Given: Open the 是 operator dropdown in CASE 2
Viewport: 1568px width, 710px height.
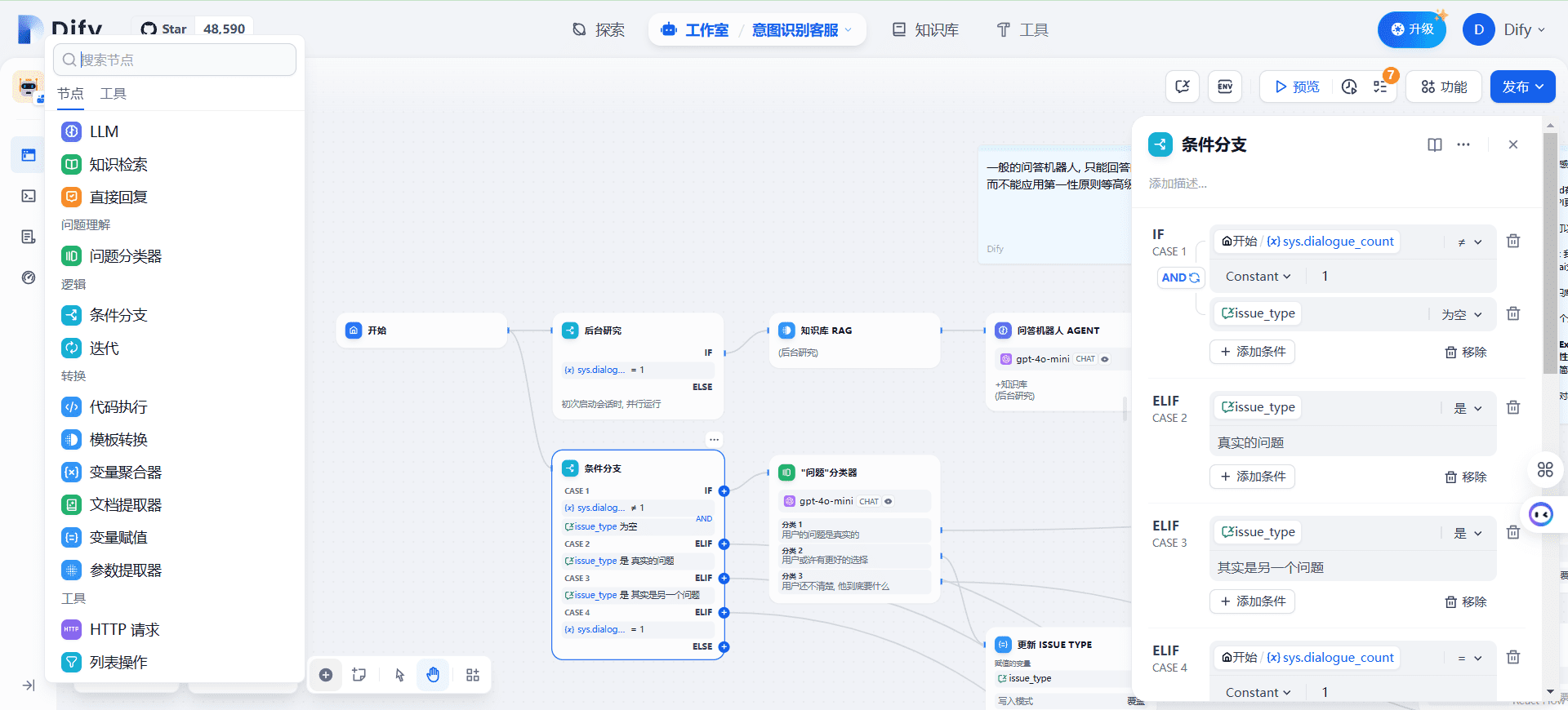Looking at the screenshot, I should pyautogui.click(x=1468, y=408).
